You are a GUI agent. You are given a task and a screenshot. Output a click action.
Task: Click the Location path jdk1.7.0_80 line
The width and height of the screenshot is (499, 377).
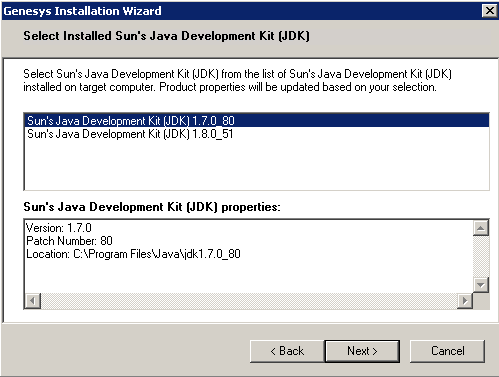pyautogui.click(x=133, y=254)
